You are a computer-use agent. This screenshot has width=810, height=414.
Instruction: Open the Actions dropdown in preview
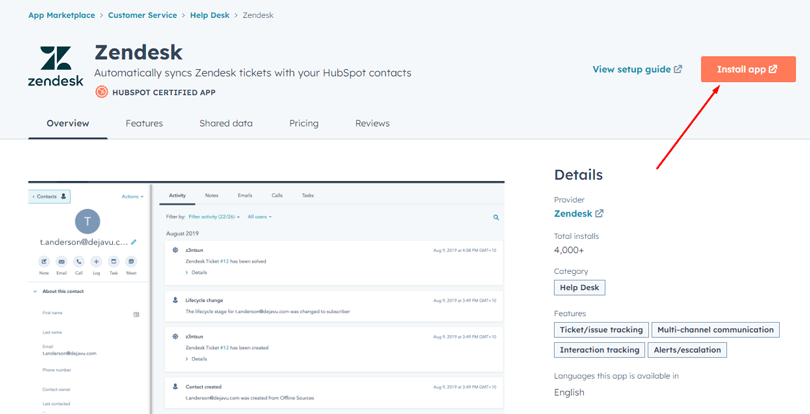pos(133,196)
